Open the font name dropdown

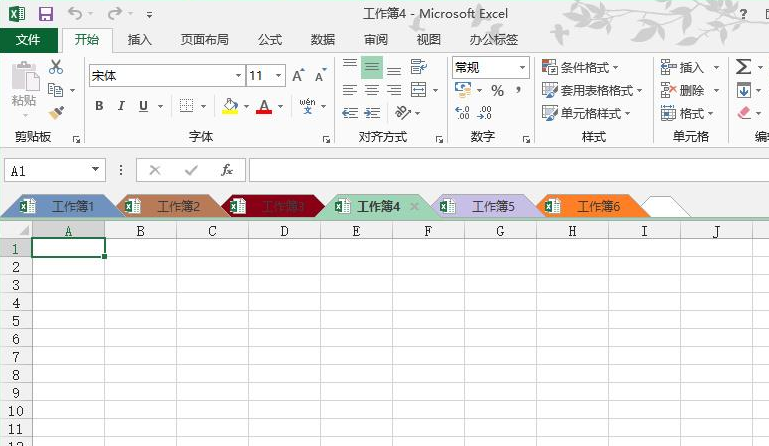click(x=238, y=76)
